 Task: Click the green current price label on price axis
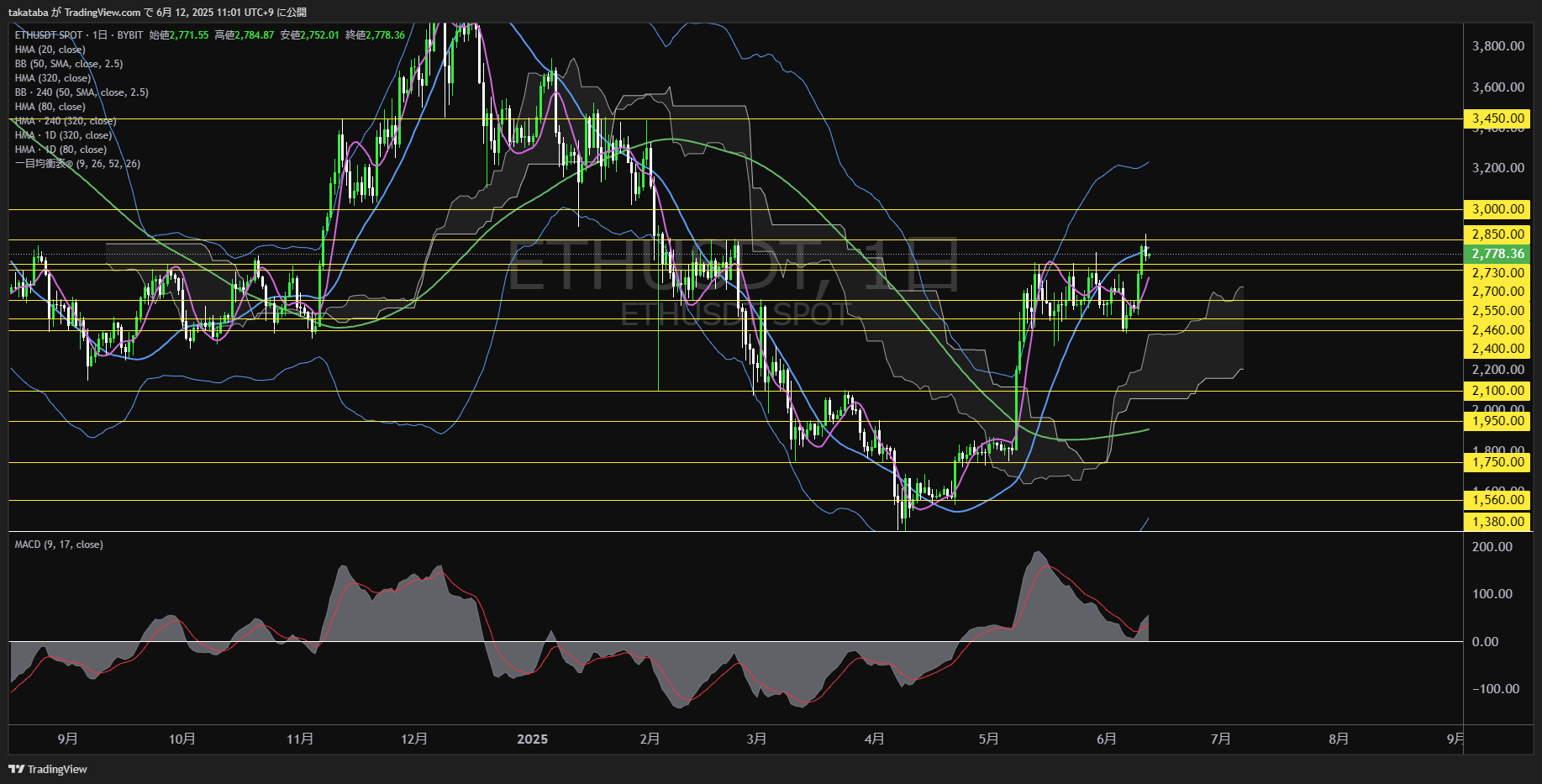[1498, 254]
